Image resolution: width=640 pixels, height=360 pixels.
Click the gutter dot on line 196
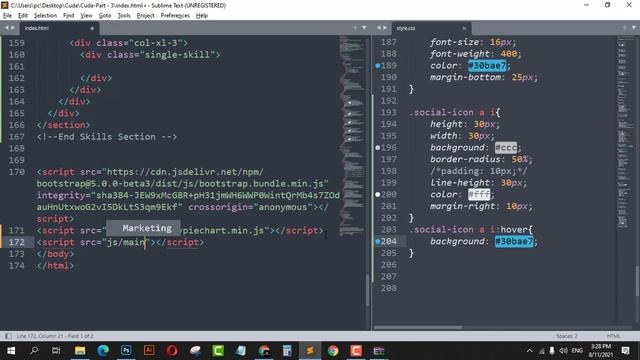(378, 148)
